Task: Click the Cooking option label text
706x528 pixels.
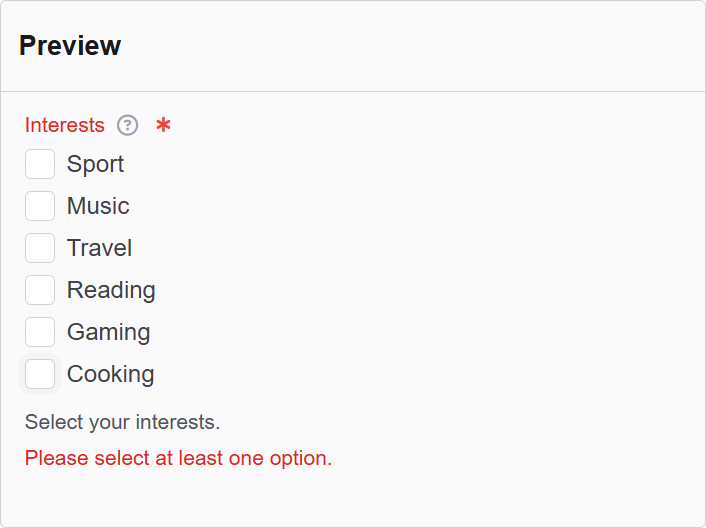Action: (110, 374)
